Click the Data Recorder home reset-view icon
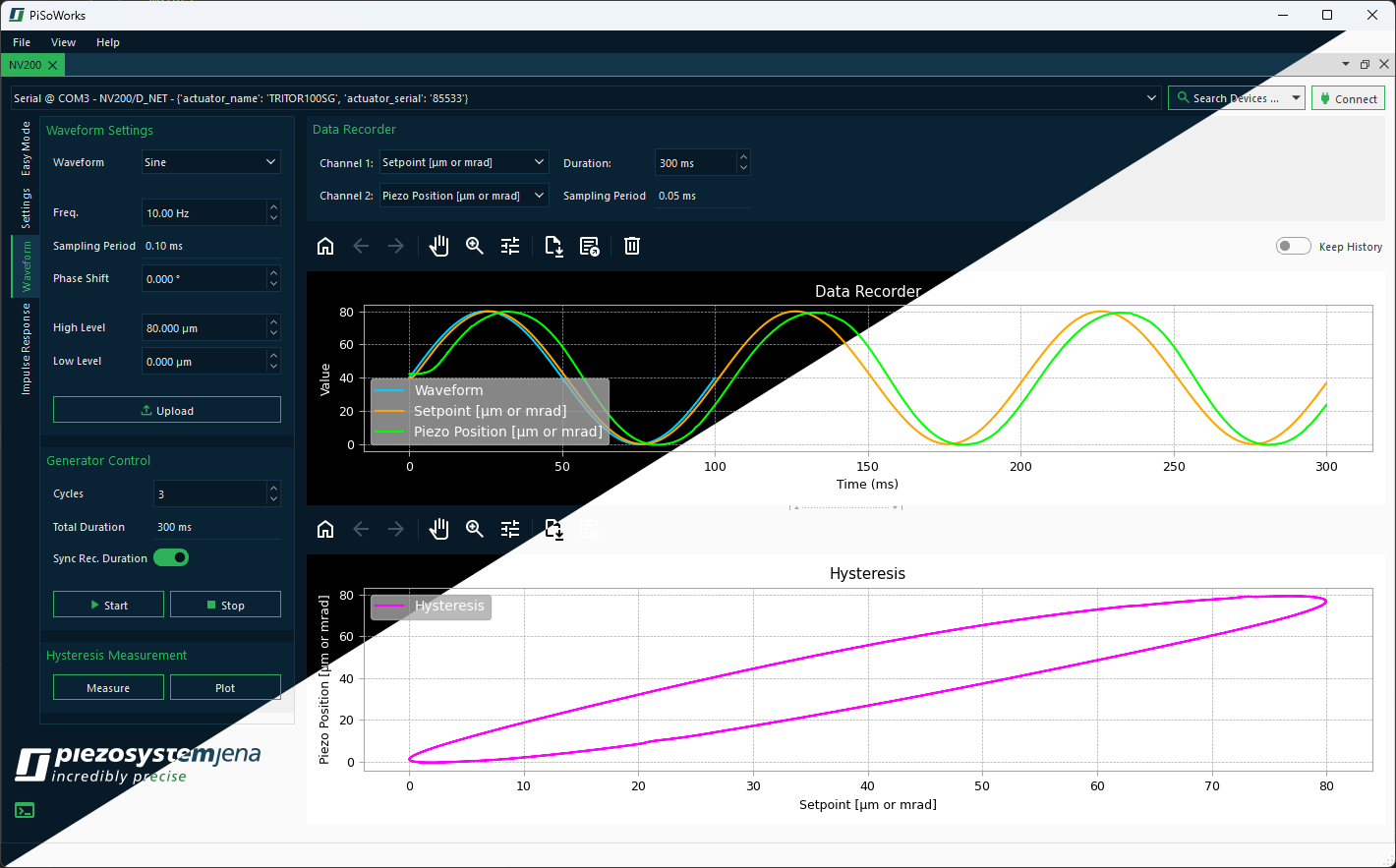This screenshot has height=868, width=1396. pos(325,246)
